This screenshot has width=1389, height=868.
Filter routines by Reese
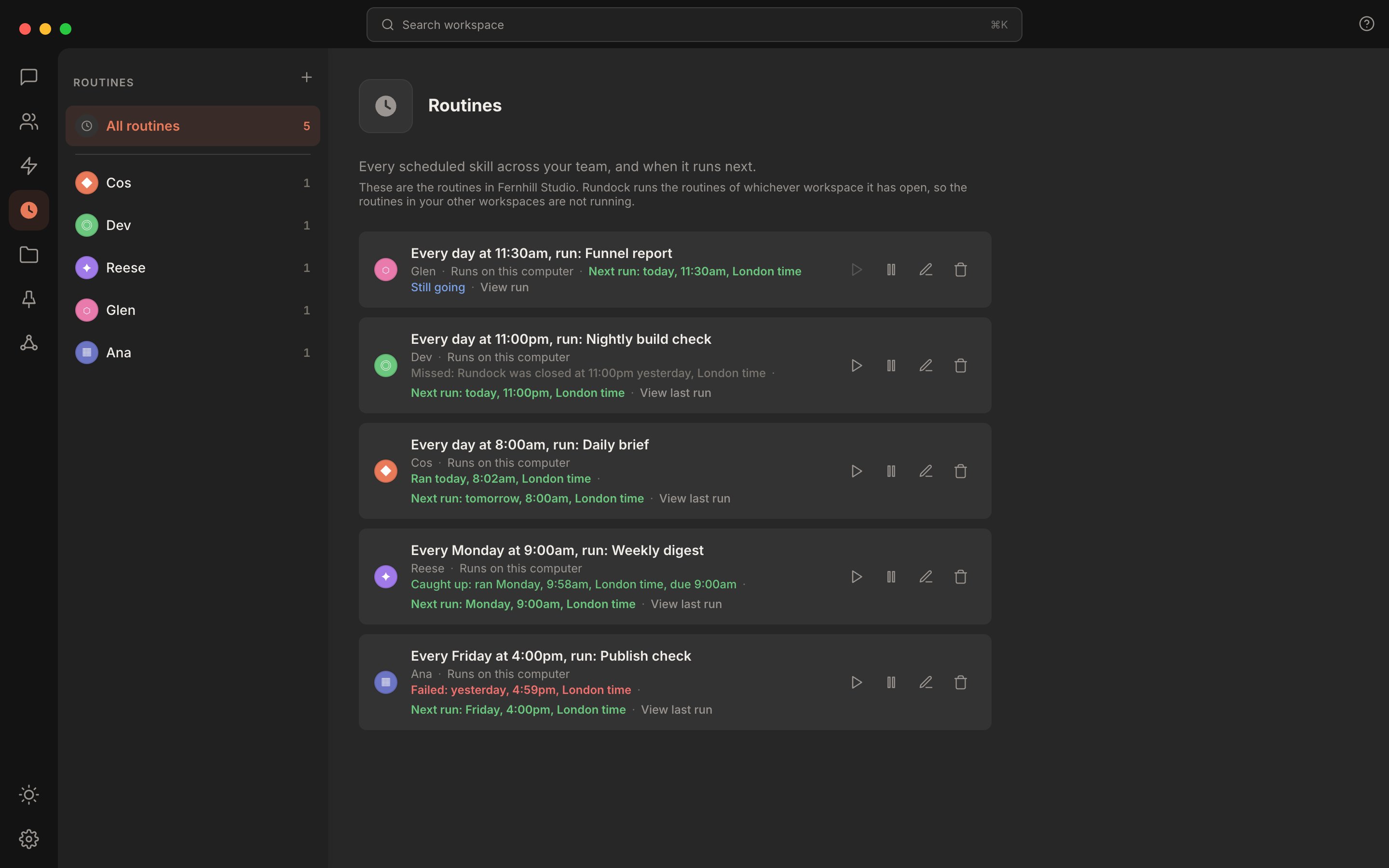[193, 268]
